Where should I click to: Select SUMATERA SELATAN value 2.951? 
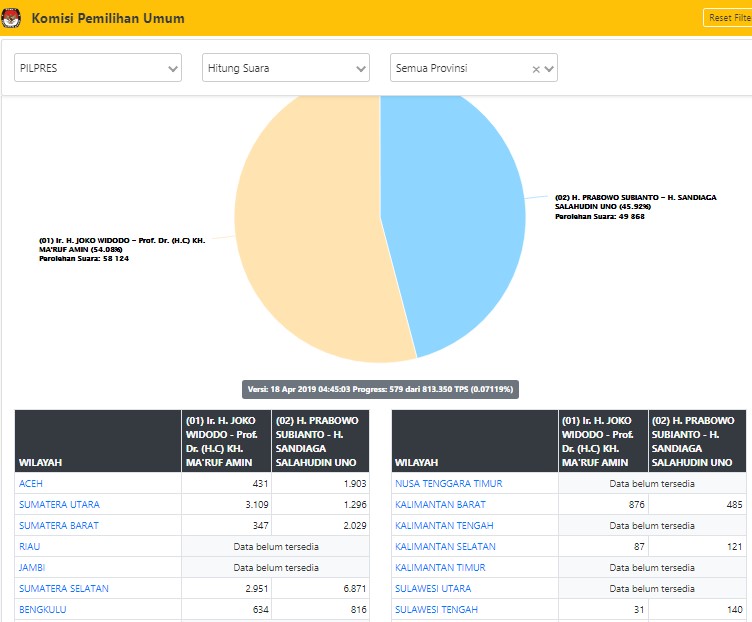pos(257,588)
